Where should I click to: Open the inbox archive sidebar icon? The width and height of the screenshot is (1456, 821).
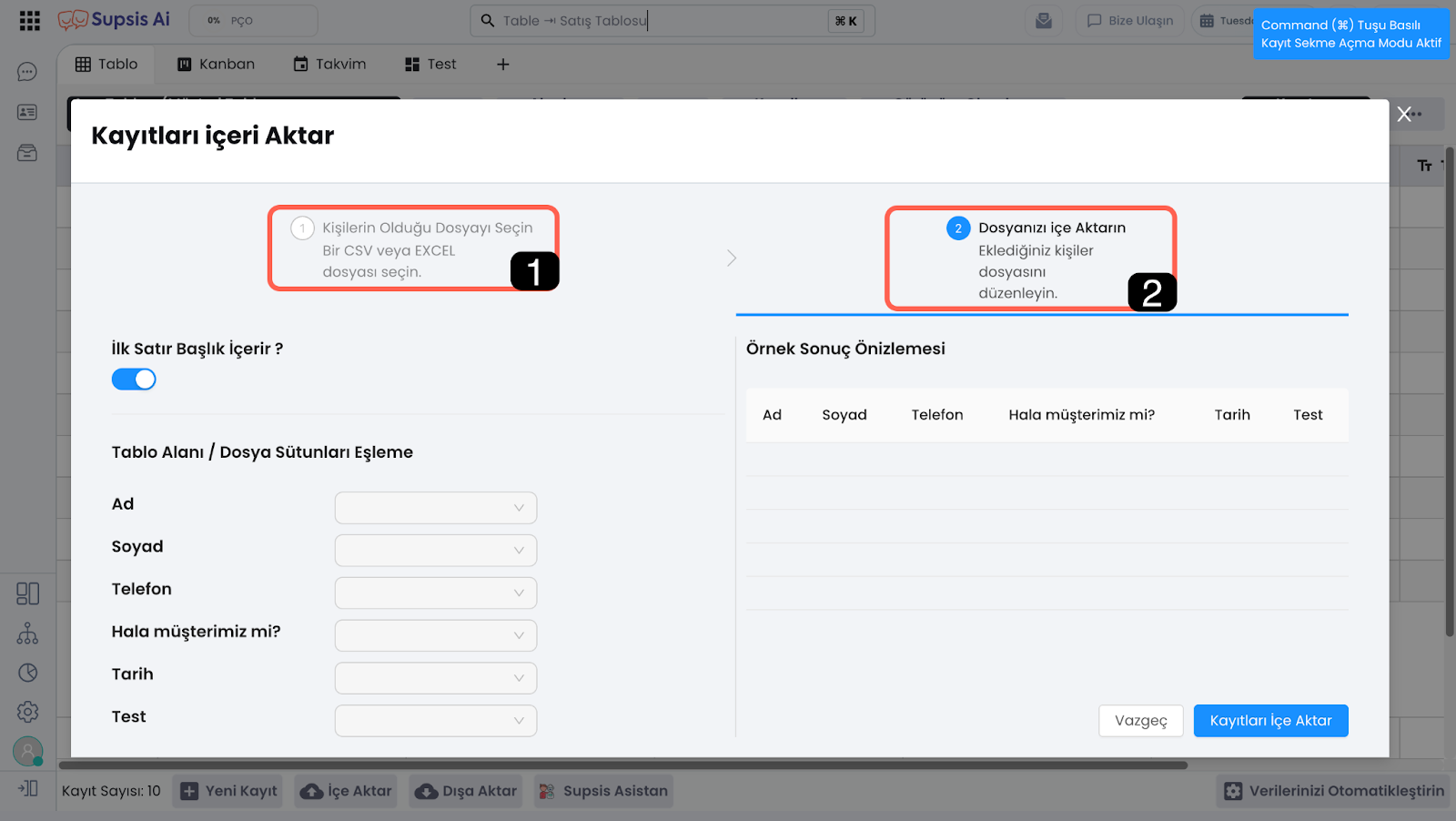27,152
